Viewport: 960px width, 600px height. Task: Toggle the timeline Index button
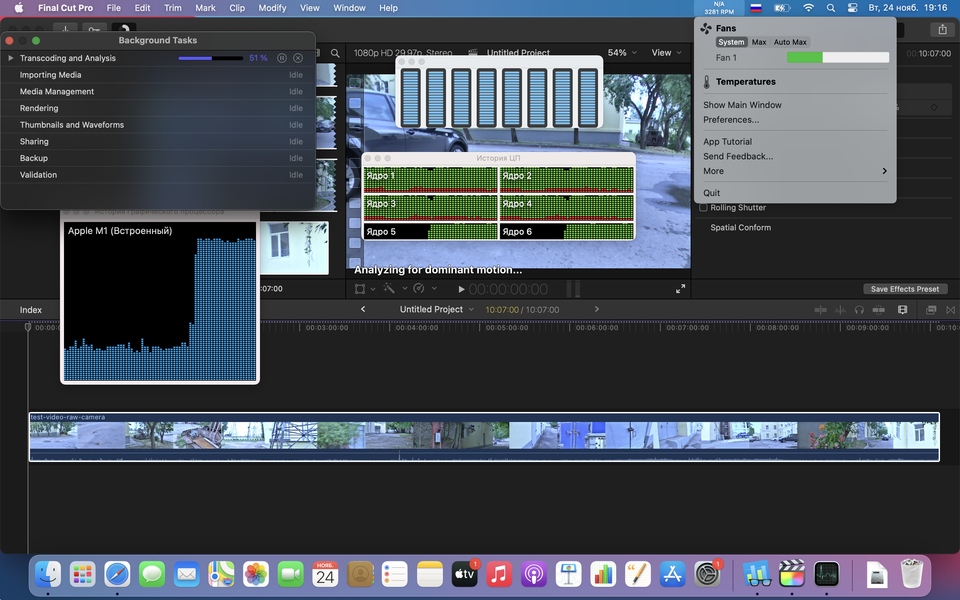tap(31, 310)
